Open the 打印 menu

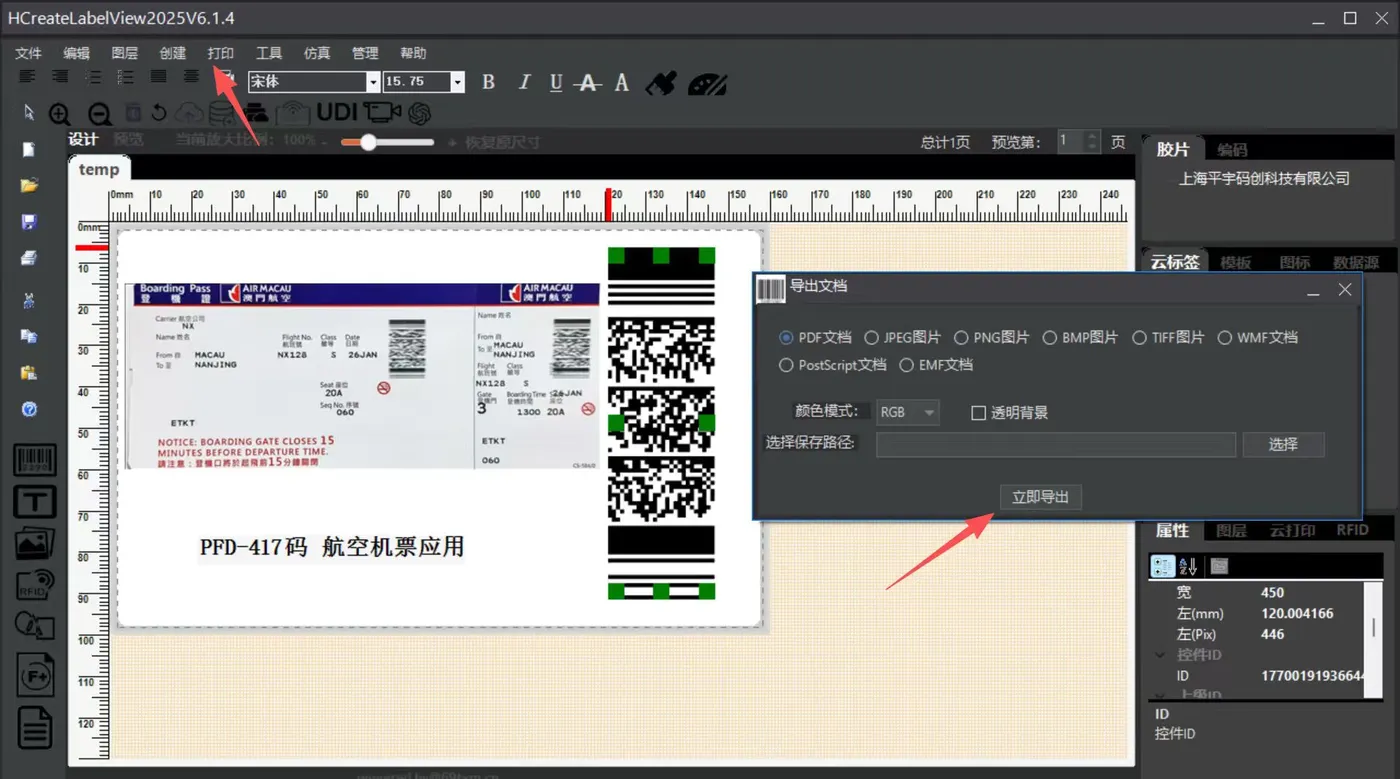click(221, 53)
